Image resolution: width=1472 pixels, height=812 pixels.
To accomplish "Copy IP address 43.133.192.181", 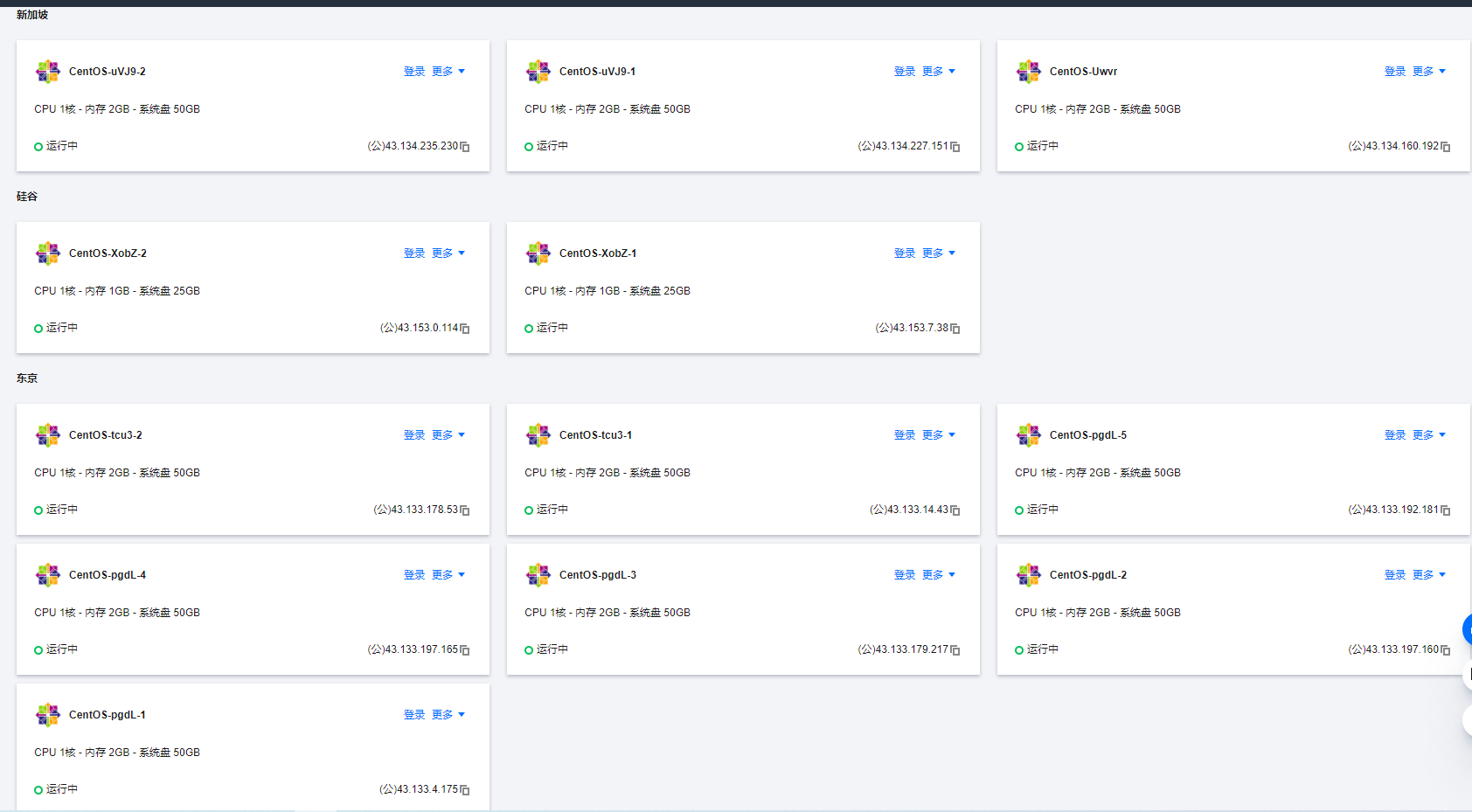I will 1446,510.
